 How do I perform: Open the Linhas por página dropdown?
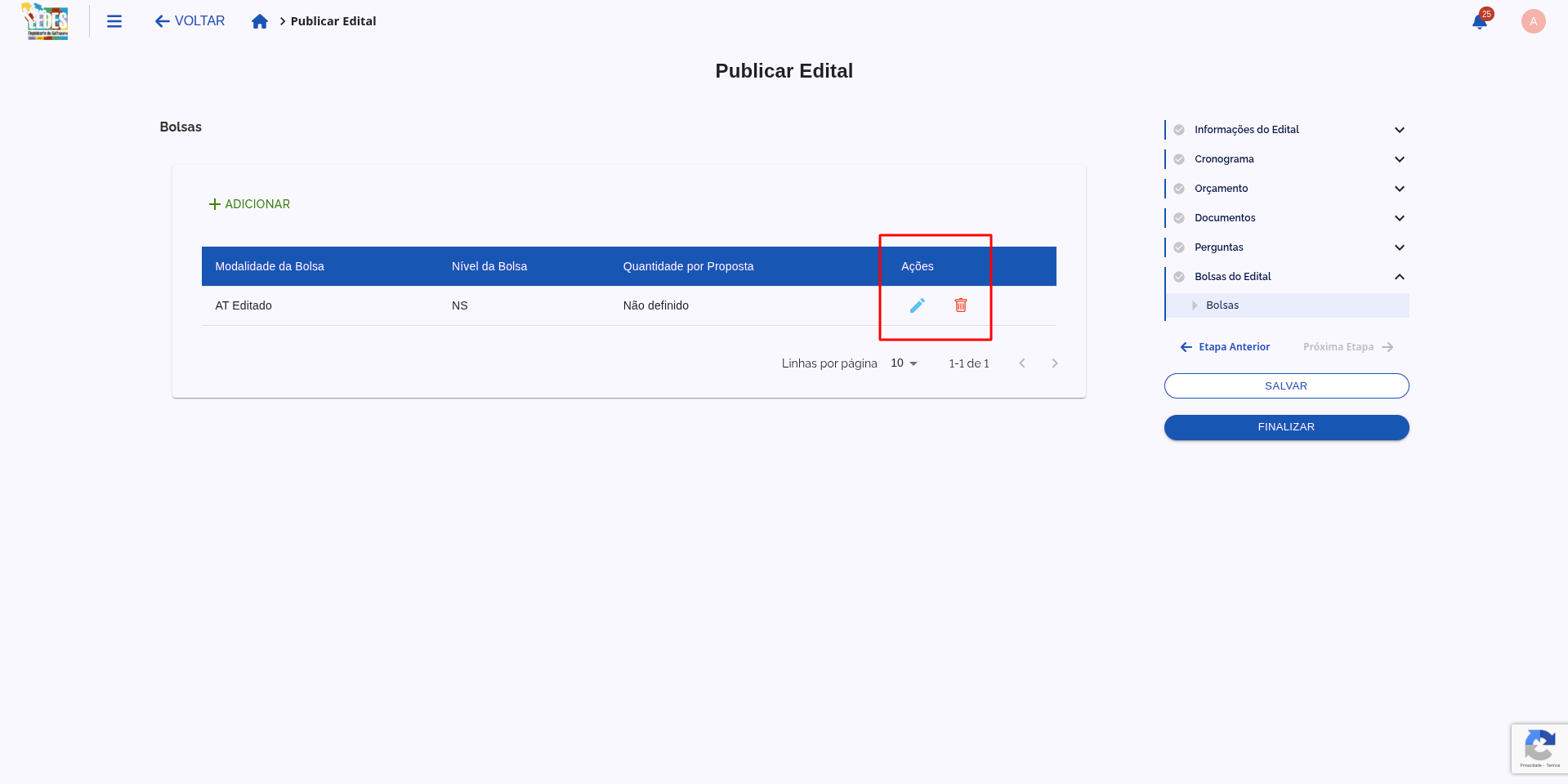(903, 363)
